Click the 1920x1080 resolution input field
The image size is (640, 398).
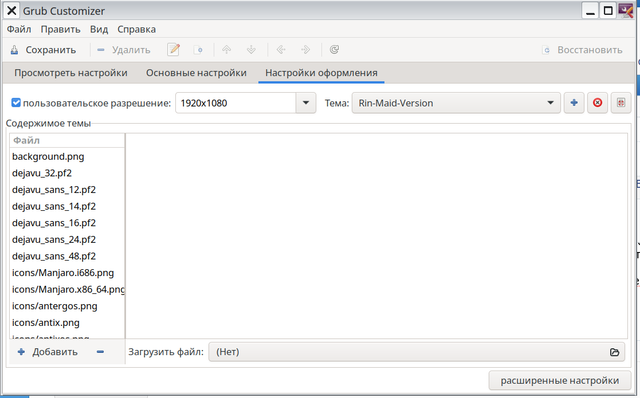pyautogui.click(x=236, y=103)
